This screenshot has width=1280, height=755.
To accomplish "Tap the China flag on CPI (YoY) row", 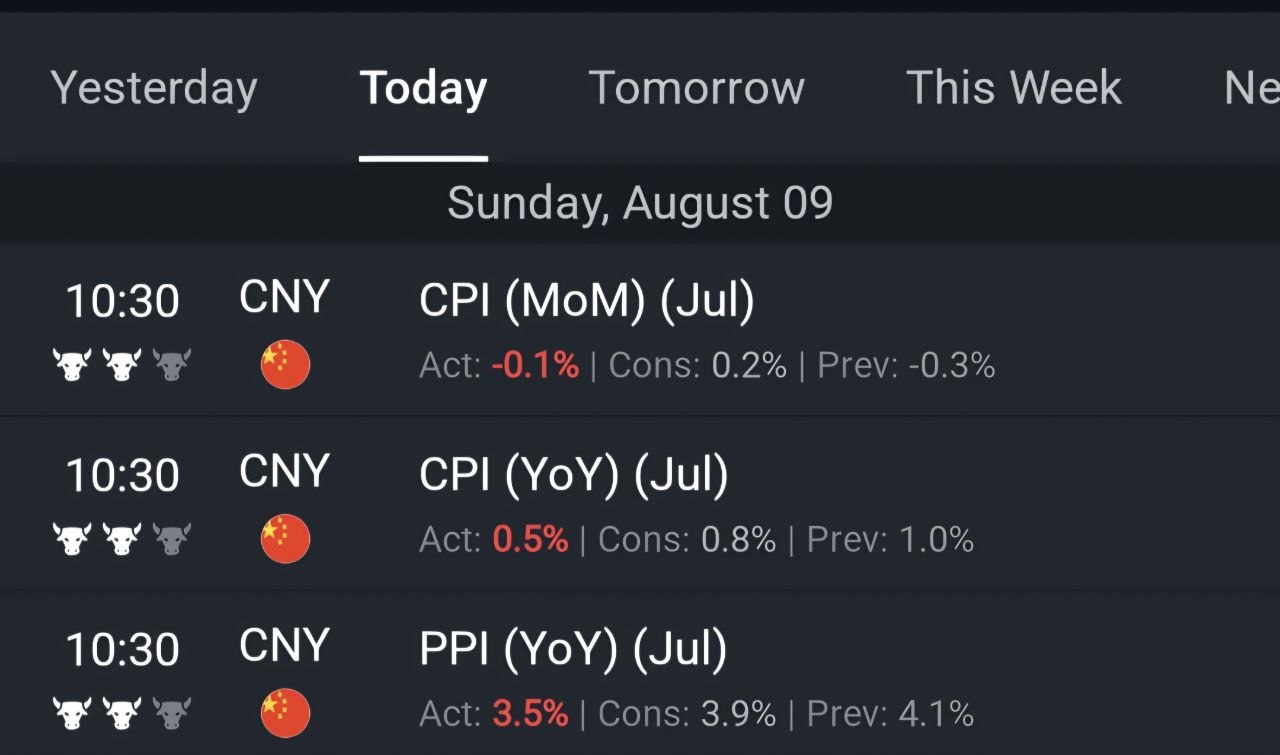I will click(x=285, y=539).
